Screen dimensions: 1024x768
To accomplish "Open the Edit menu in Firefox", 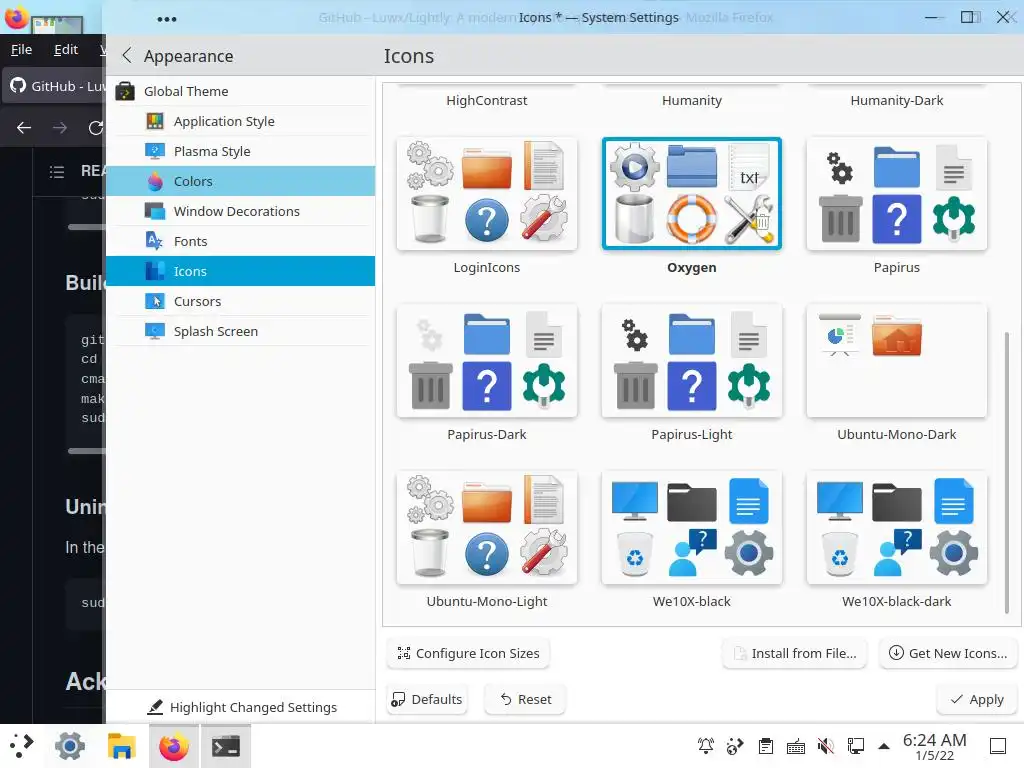I will (x=66, y=50).
